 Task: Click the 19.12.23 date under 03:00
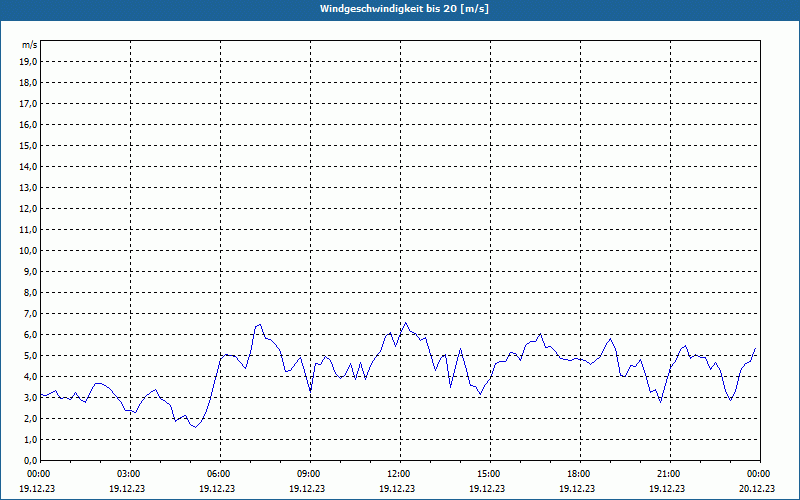tap(127, 489)
